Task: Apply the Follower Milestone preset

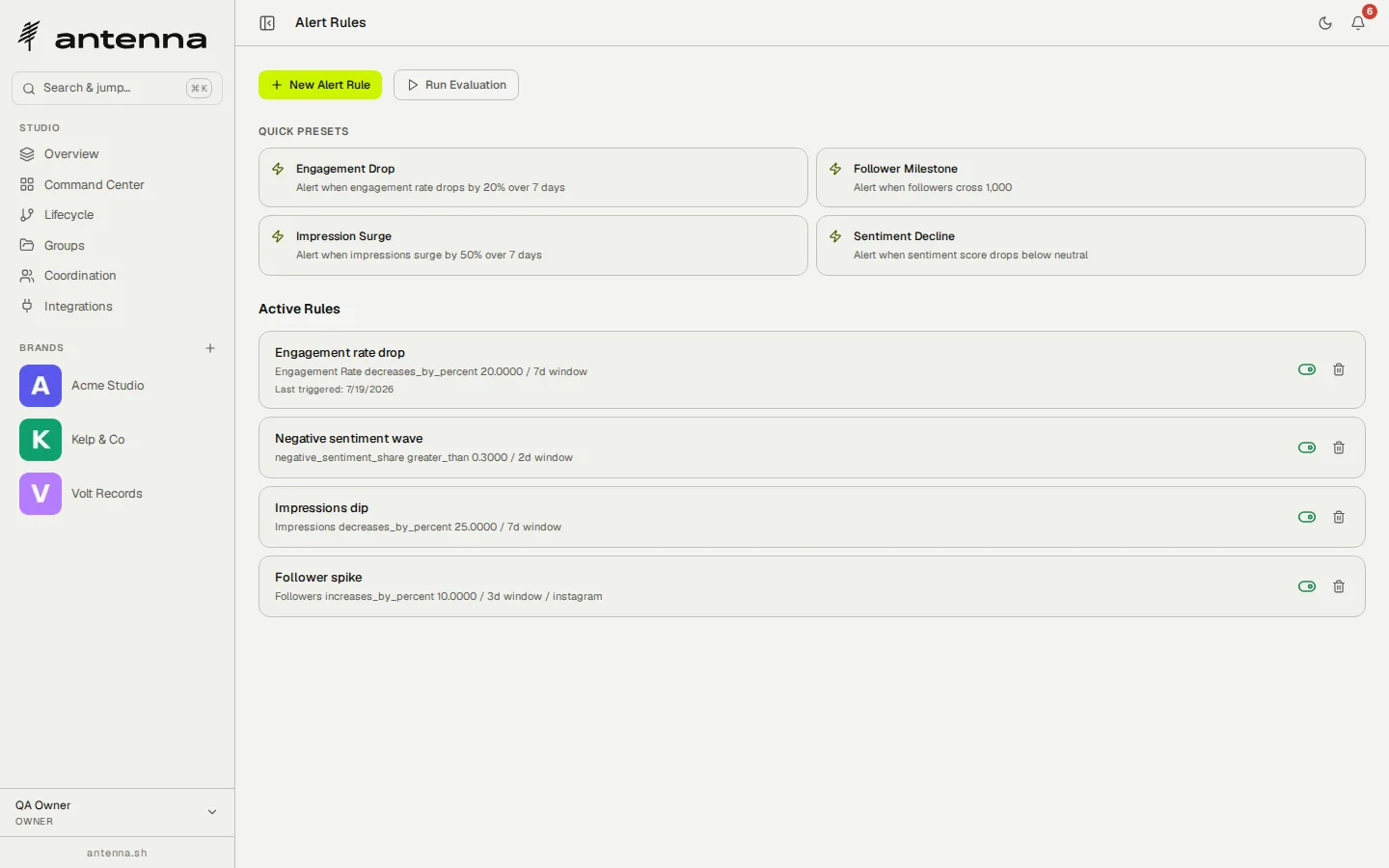Action: (1090, 177)
